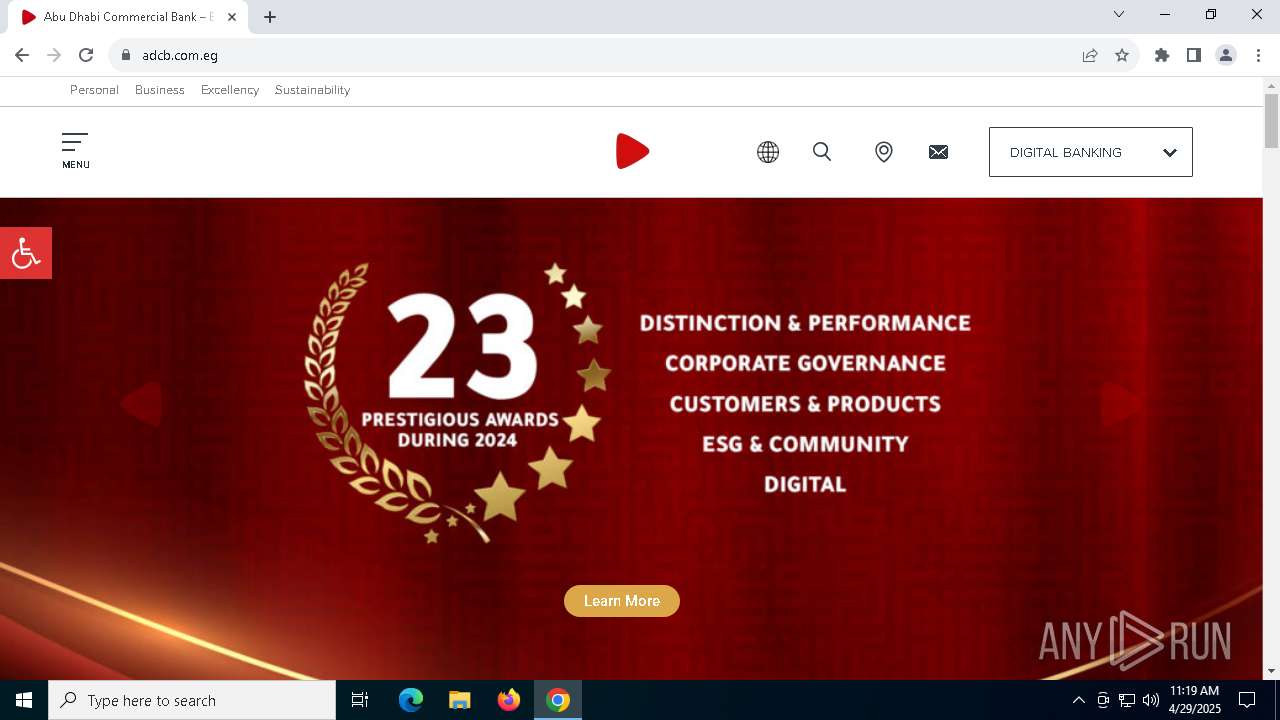
Task: Show previous banner slide
Action: [x=141, y=404]
